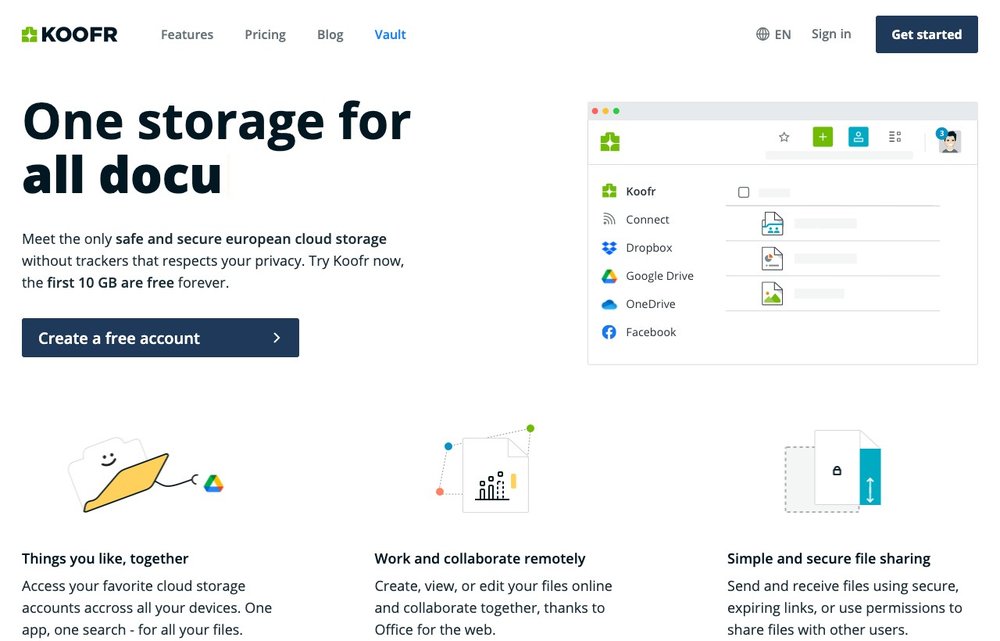The width and height of the screenshot is (1000, 641).
Task: Click the Koofr logo in the header
Action: 70,34
